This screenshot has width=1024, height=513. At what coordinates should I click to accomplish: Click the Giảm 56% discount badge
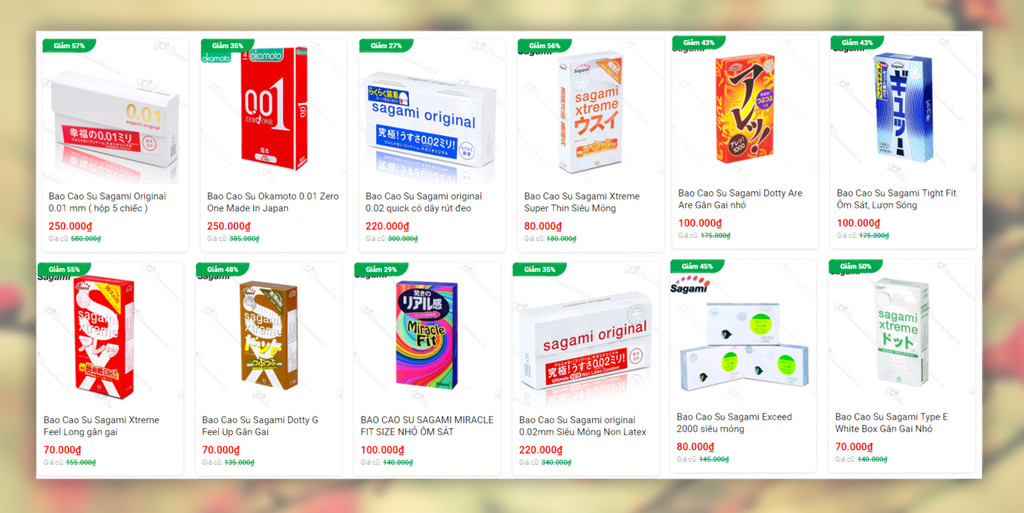[545, 46]
